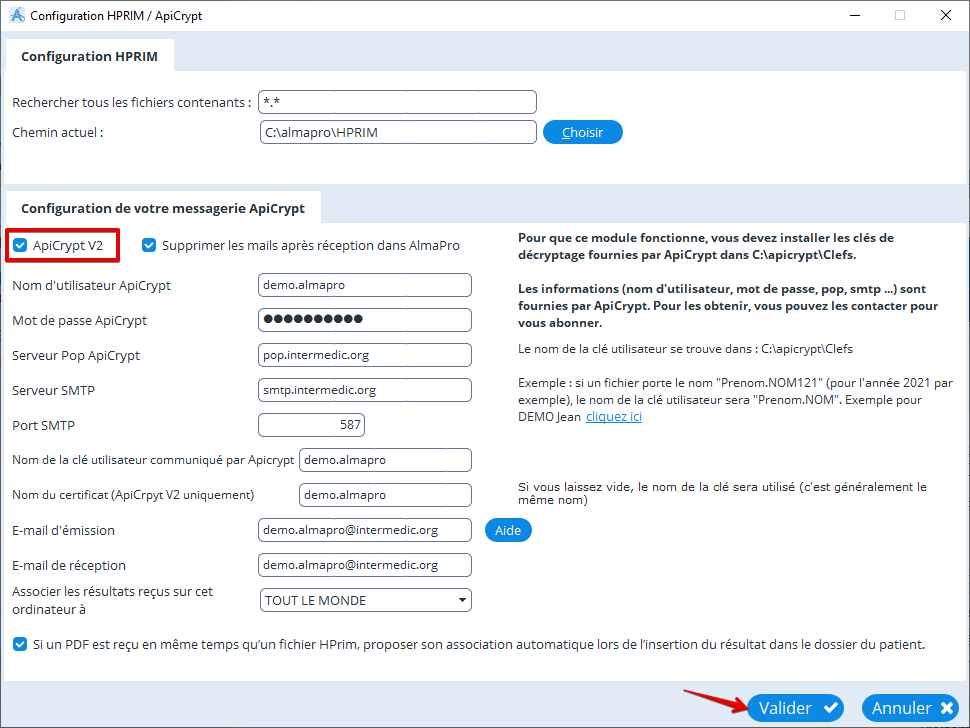Viewport: 970px width, 728px height.
Task: Focus the Mot de passe ApiCrypt field
Action: click(364, 320)
